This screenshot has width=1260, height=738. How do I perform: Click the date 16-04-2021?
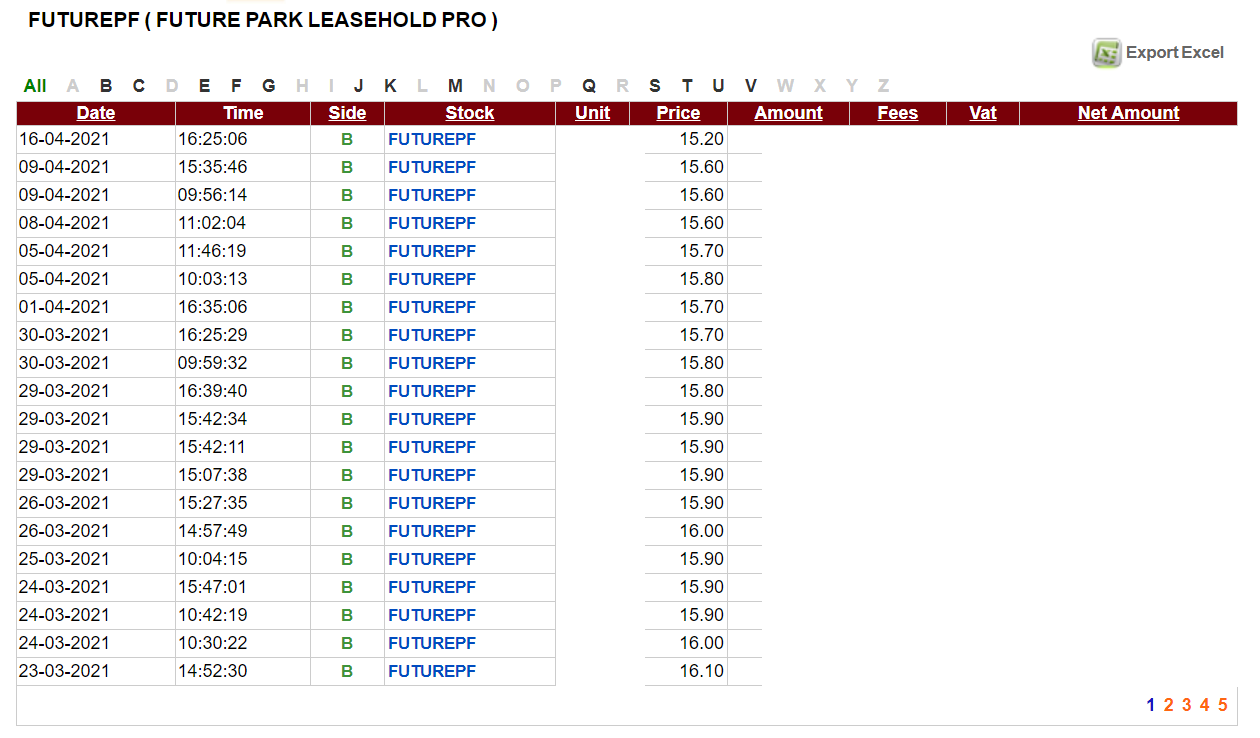coord(64,139)
